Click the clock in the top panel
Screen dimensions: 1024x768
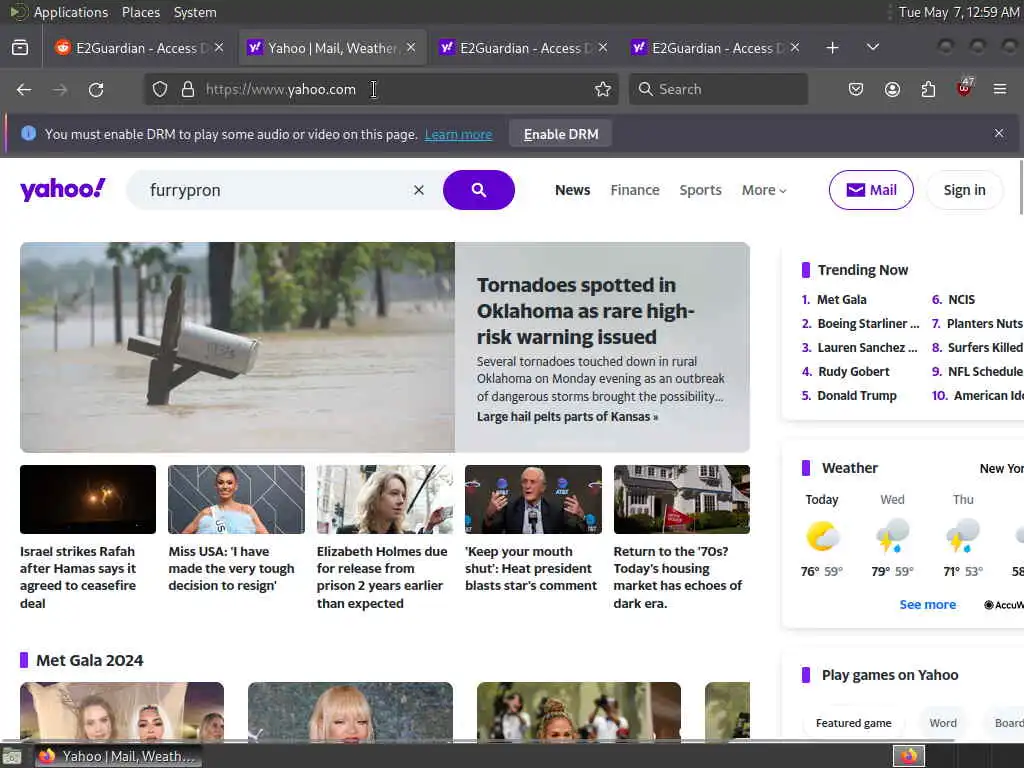click(958, 12)
